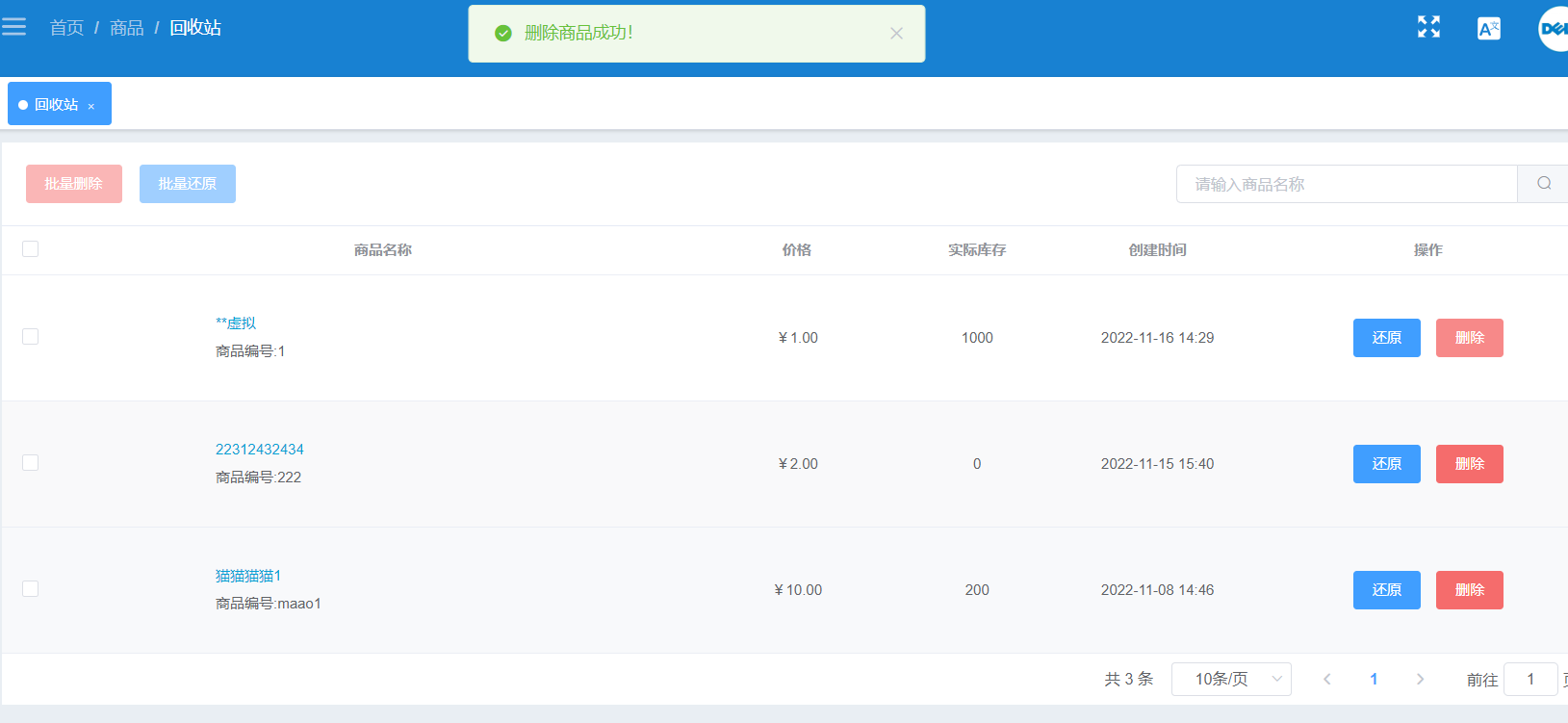Click 回收站 in the breadcrumb

click(195, 28)
